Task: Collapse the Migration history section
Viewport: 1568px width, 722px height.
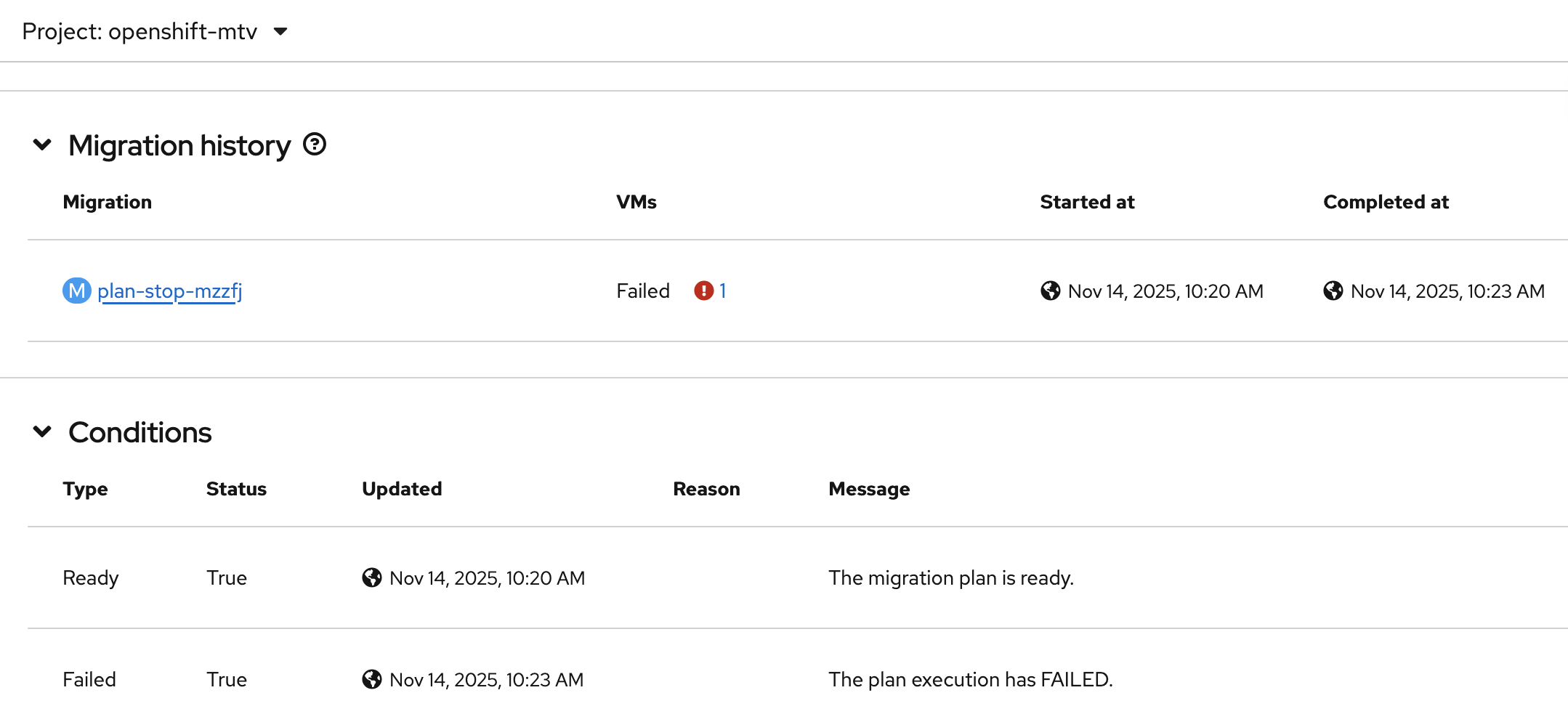Action: click(43, 145)
